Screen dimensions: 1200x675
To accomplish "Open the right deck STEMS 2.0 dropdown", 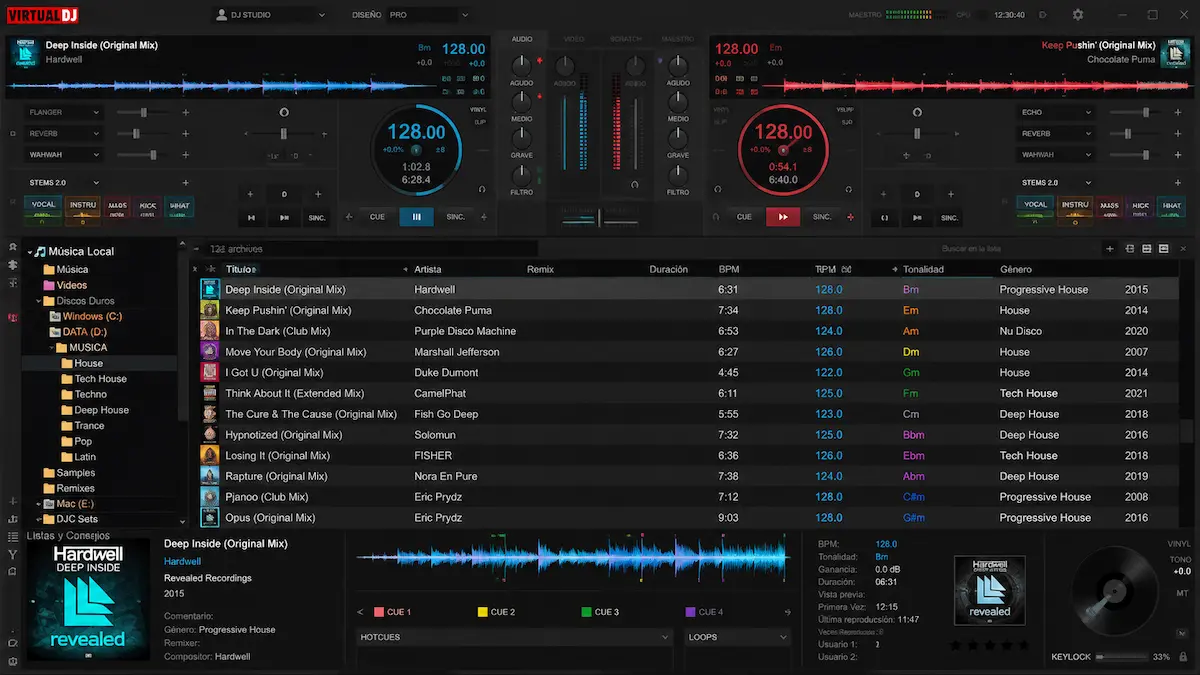I will [1056, 183].
